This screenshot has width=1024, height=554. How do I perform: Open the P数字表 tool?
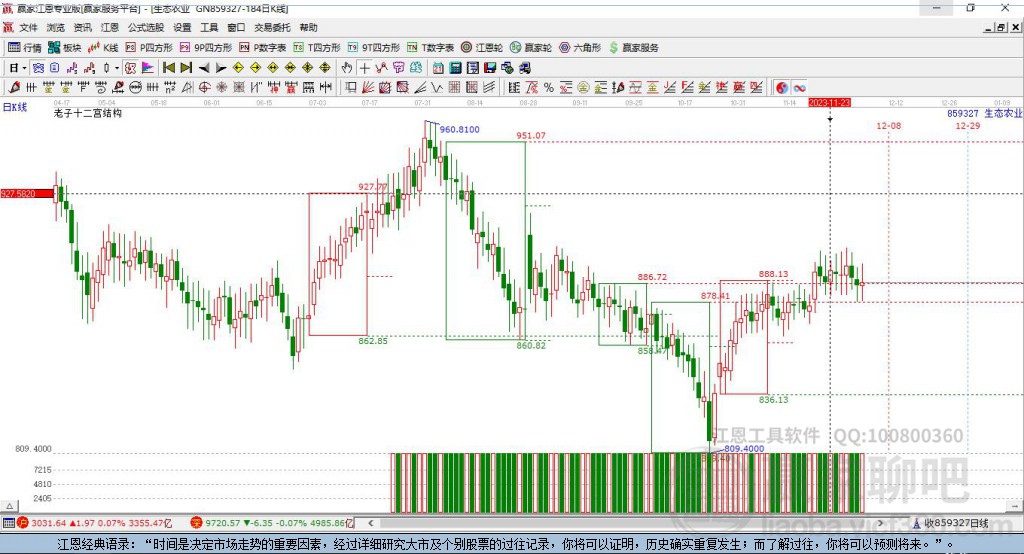[263, 48]
